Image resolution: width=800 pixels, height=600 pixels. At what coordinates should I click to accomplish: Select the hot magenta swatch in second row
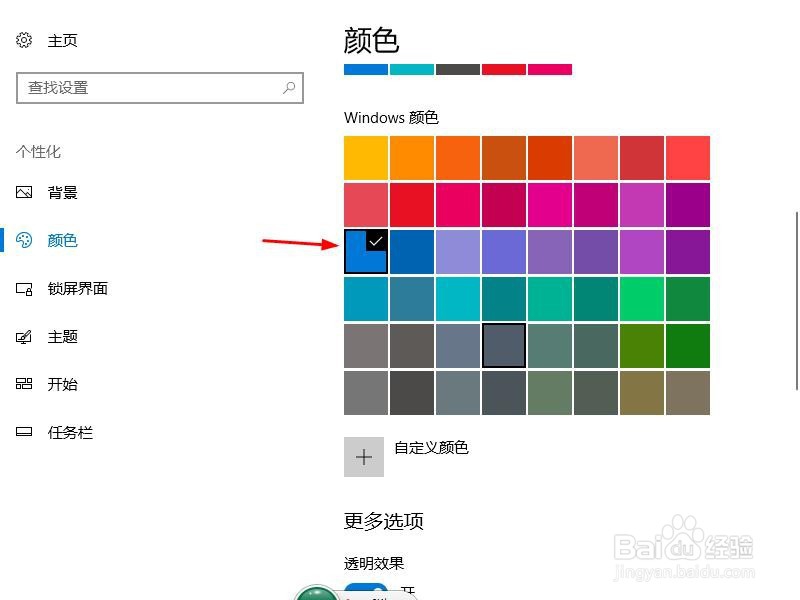coord(549,205)
